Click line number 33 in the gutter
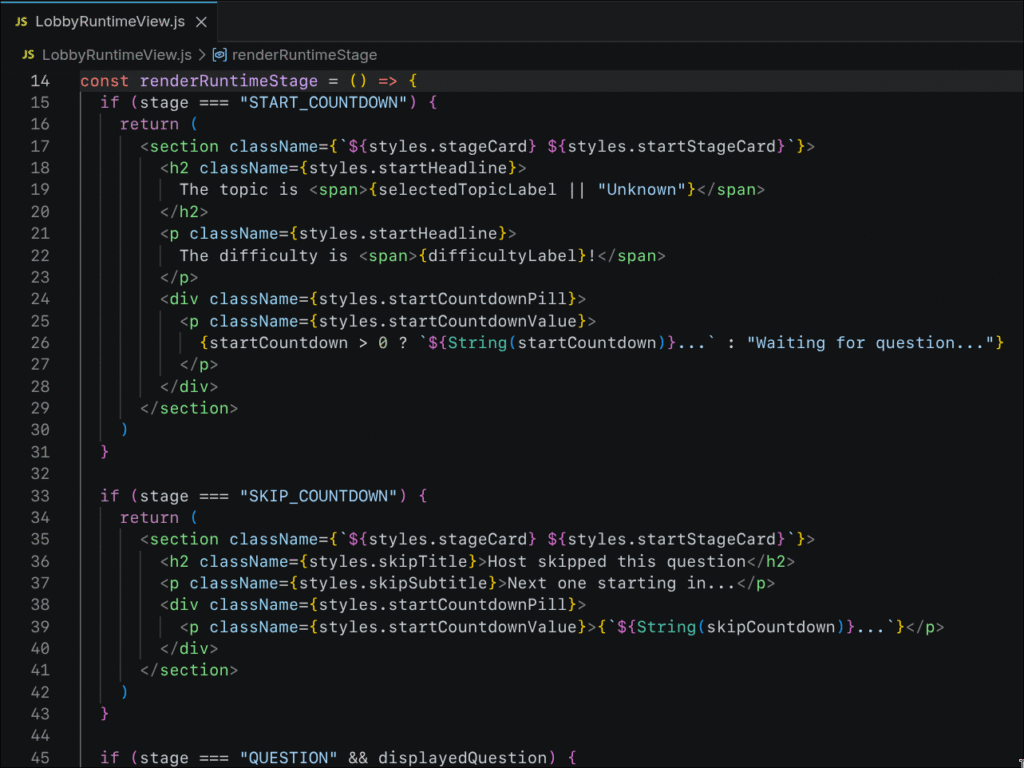This screenshot has width=1024, height=768. click(40, 496)
